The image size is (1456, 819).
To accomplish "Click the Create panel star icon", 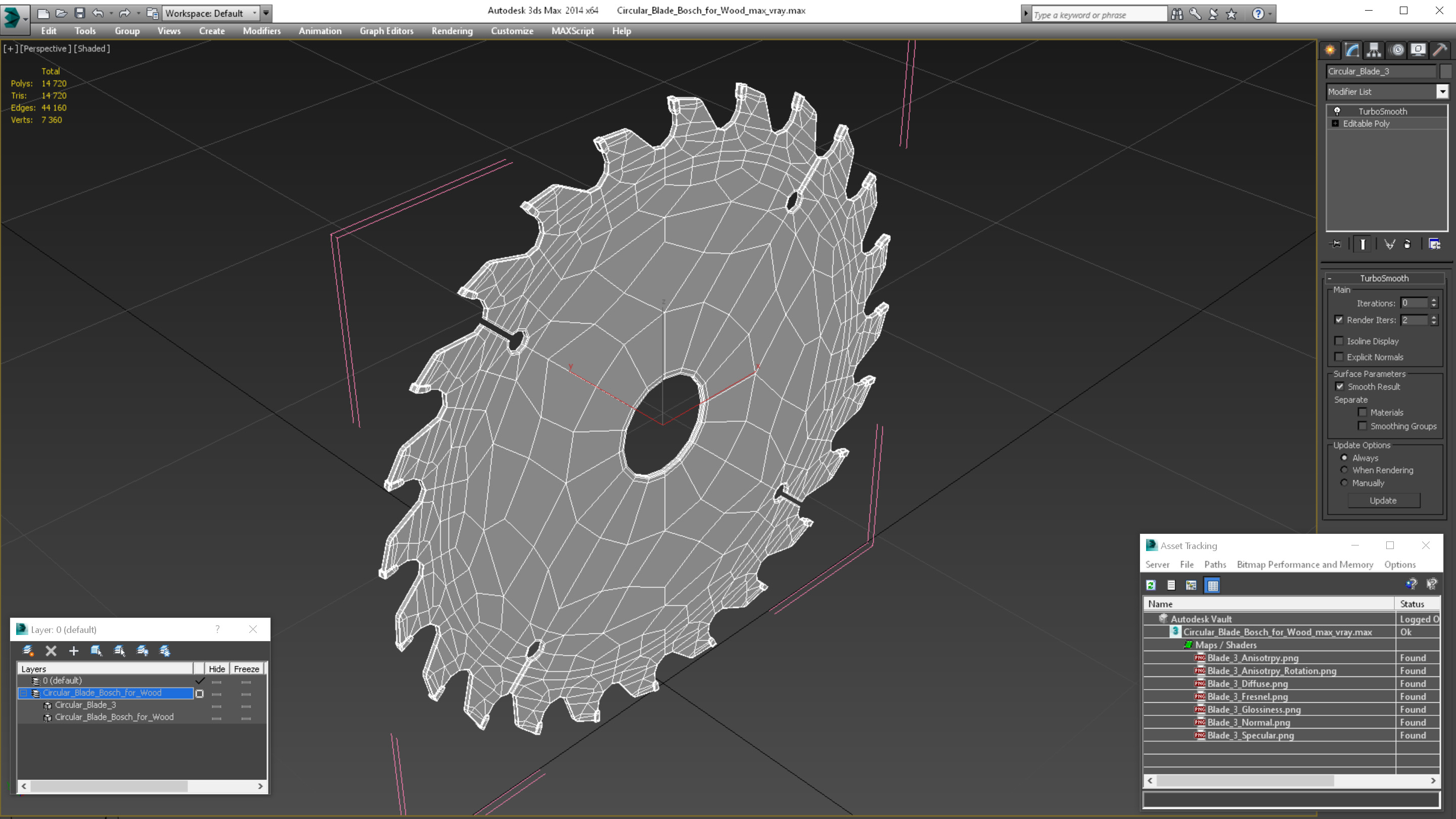I will [x=1330, y=51].
